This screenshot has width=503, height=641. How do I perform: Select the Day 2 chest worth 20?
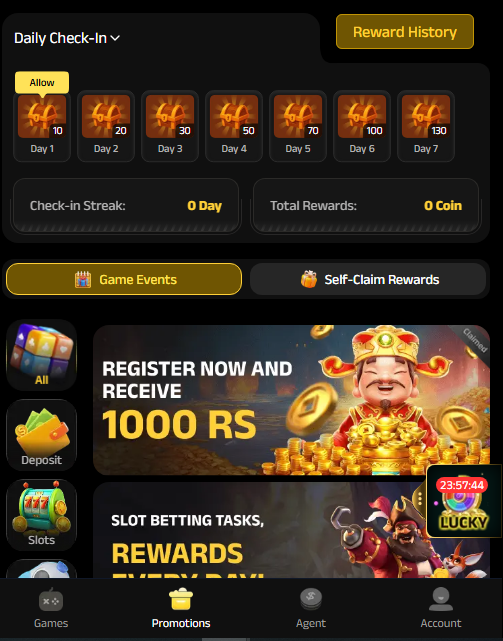tap(106, 126)
